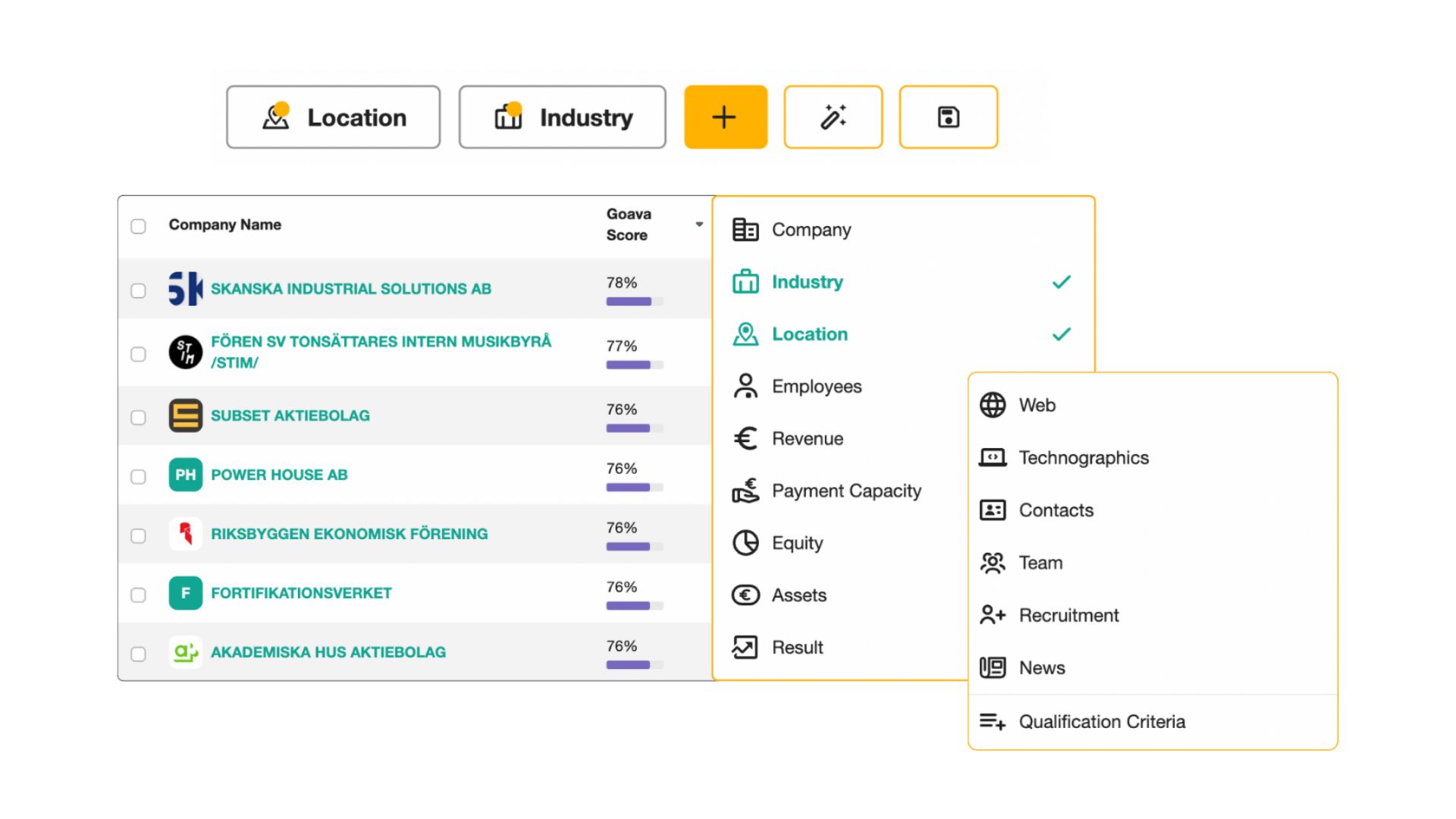Choose Equity from the filter menu

pos(842,543)
